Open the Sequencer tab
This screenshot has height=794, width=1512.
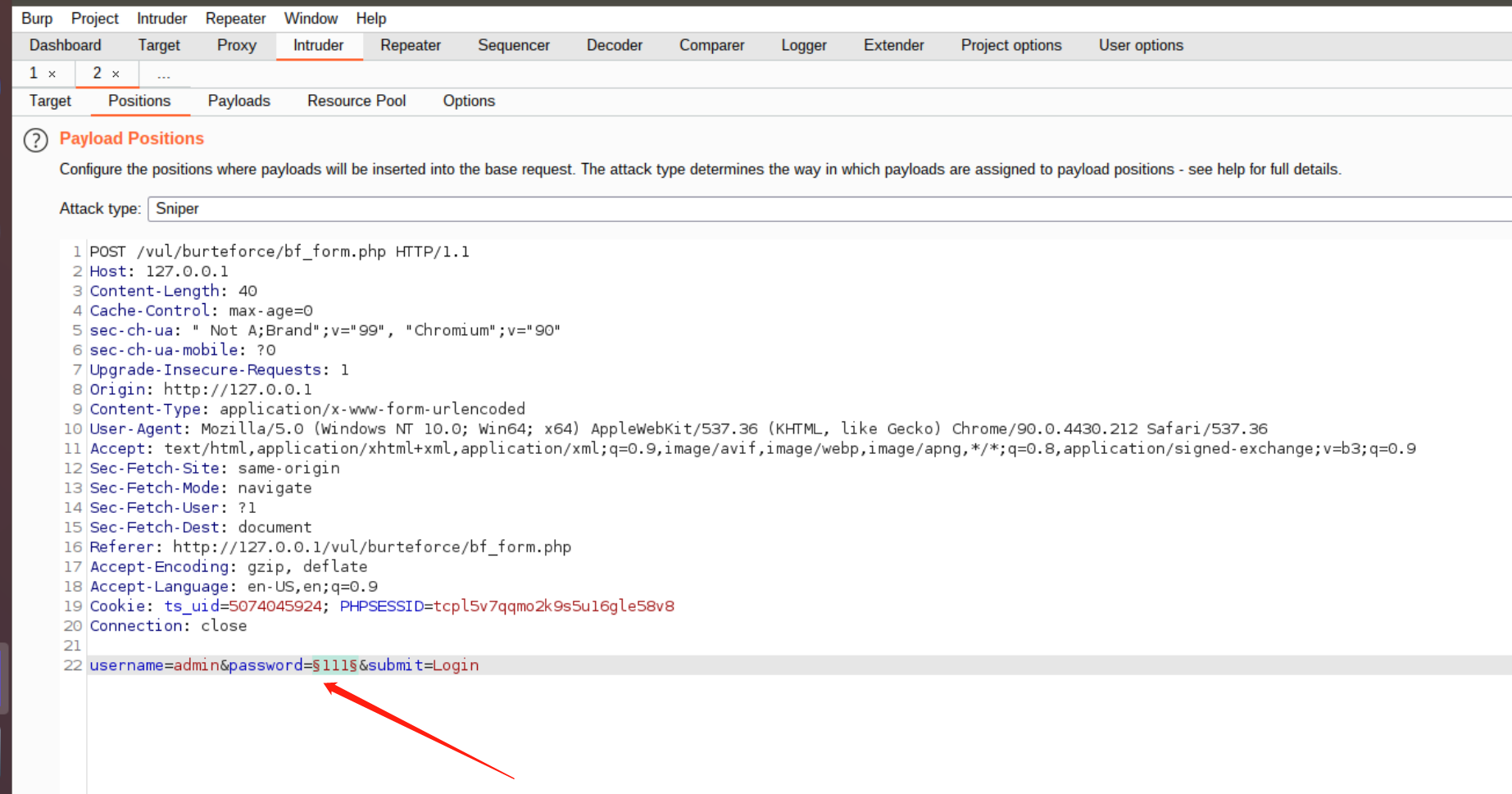[x=514, y=45]
